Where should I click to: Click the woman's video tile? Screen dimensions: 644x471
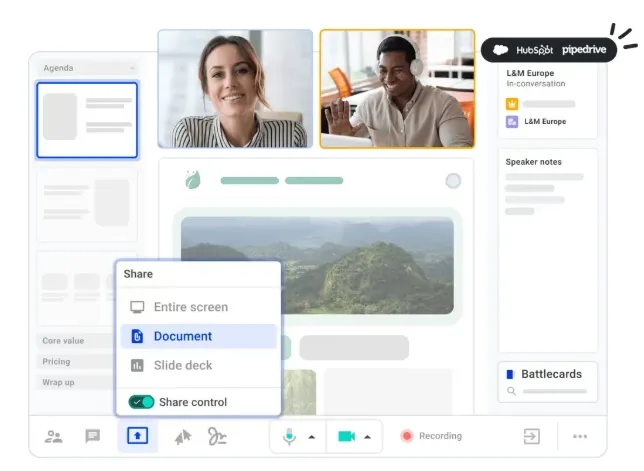tap(235, 89)
